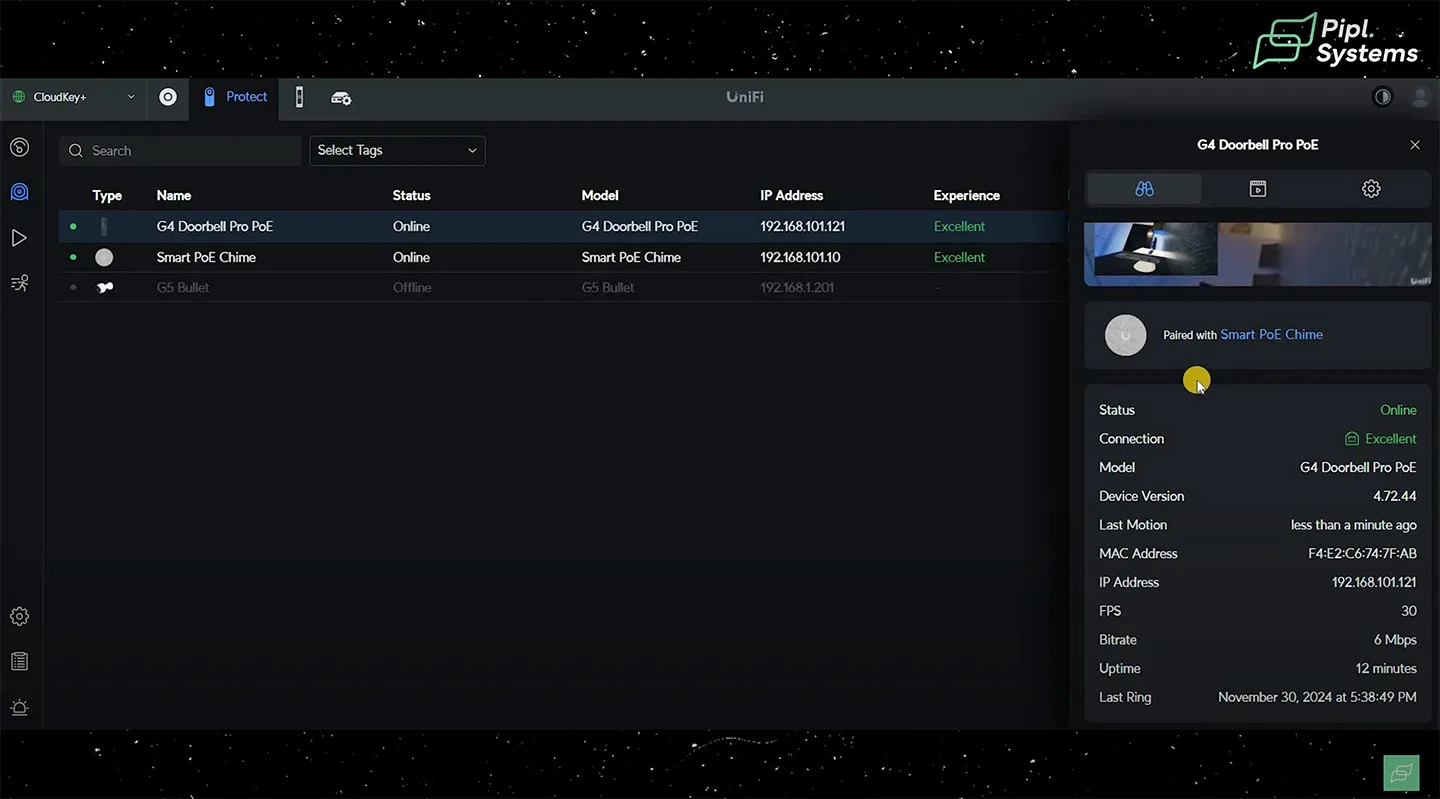The image size is (1440, 799).
Task: Open the doorbell live view thumbnail
Action: (x=1258, y=254)
